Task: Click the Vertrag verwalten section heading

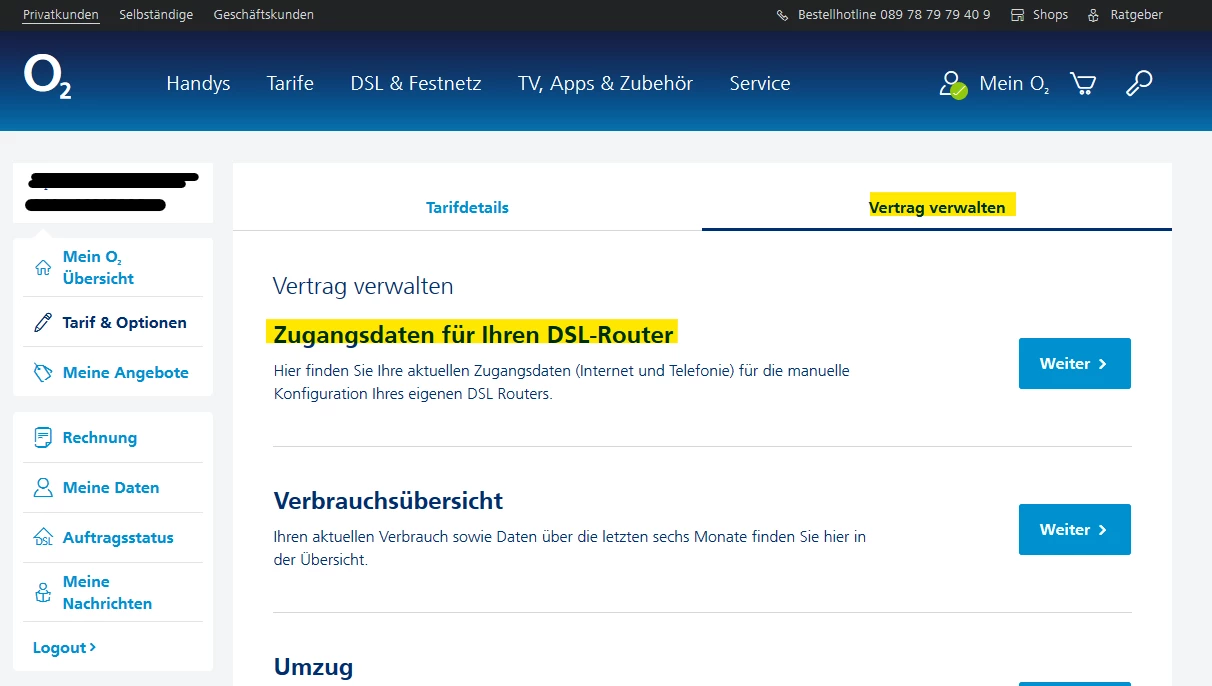Action: [363, 286]
